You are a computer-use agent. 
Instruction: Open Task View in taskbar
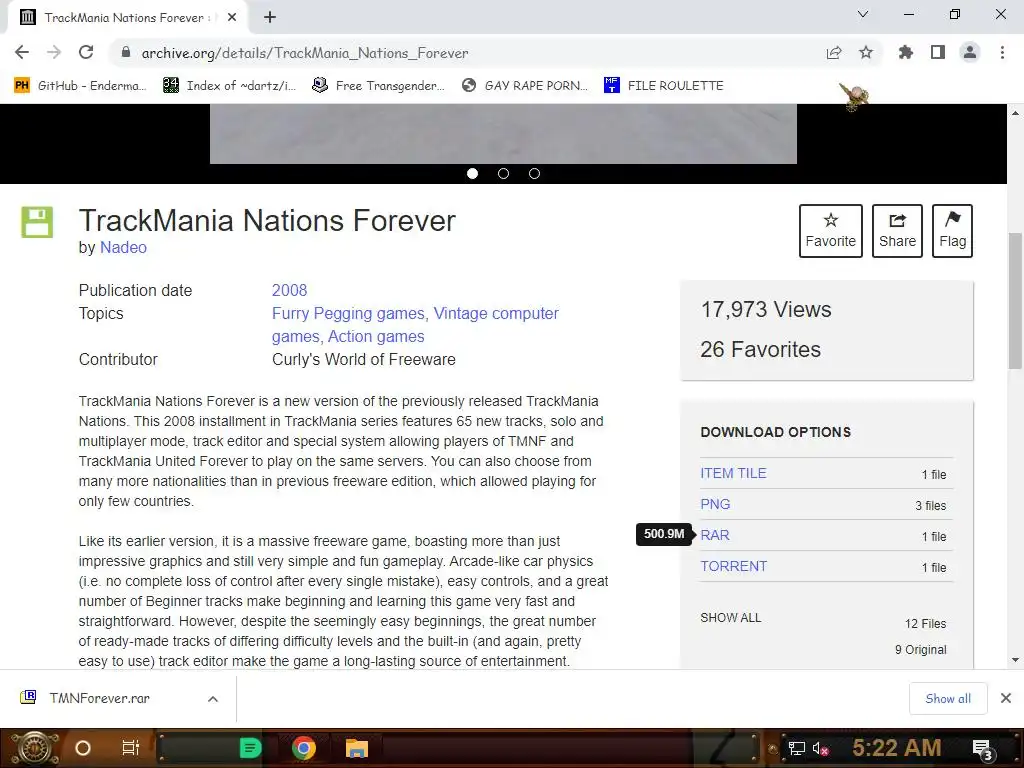(x=131, y=748)
